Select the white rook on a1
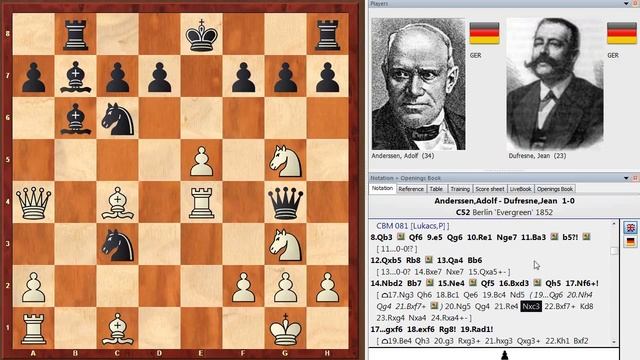Screen dimensions: 640x360 tap(33, 329)
